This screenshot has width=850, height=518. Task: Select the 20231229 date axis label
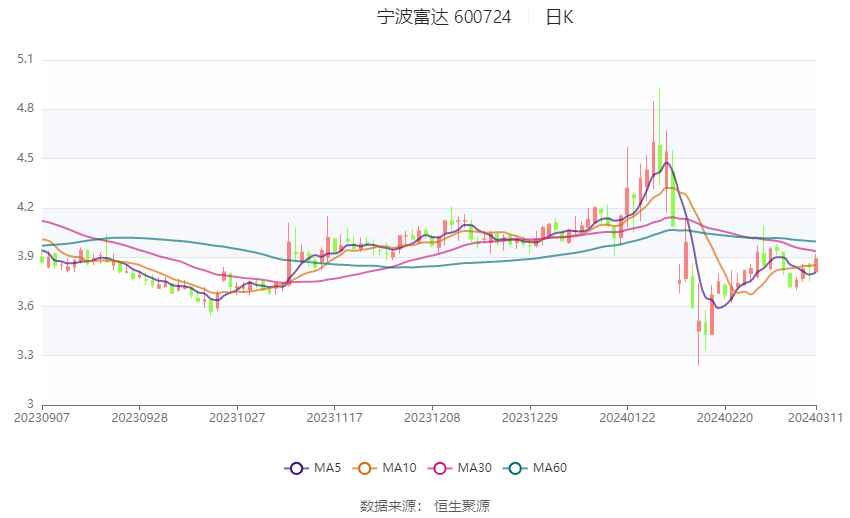coord(530,418)
